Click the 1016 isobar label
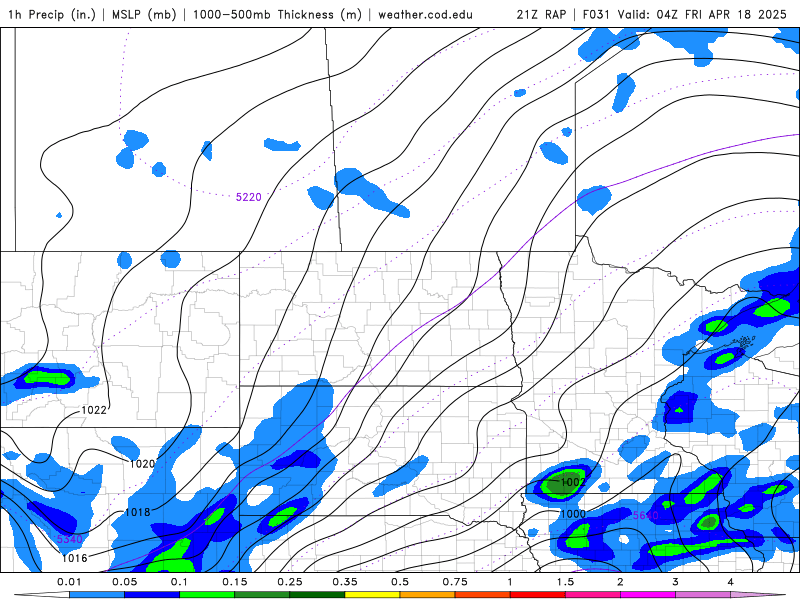The width and height of the screenshot is (800, 600). (75, 558)
